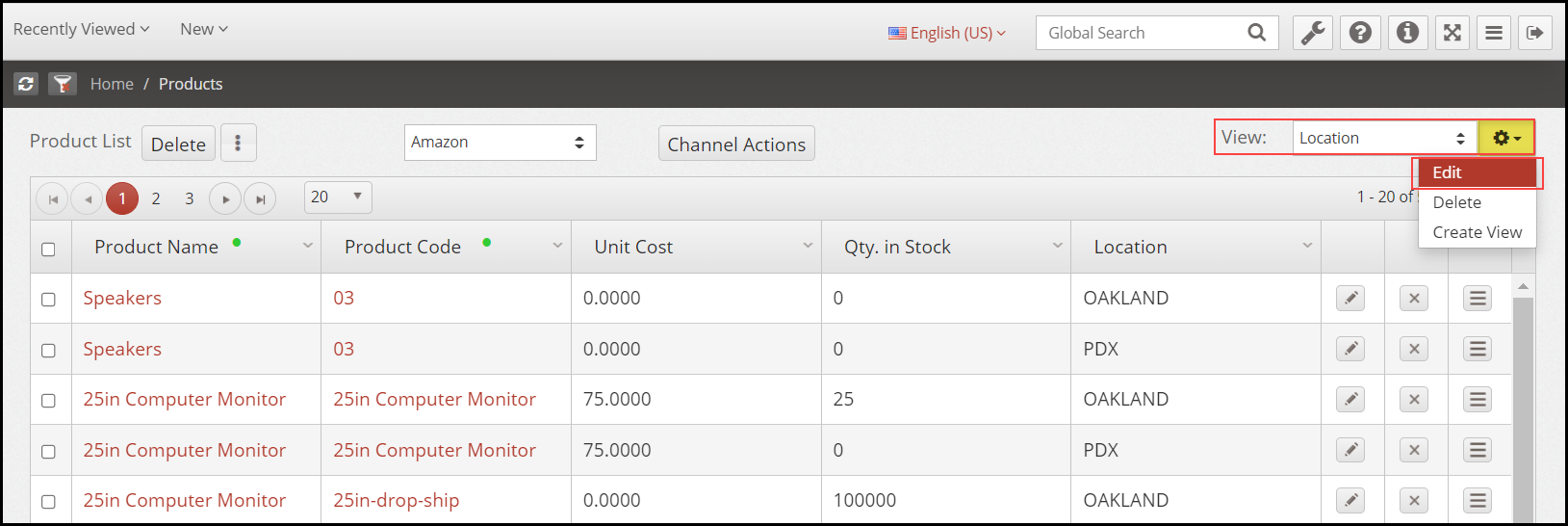Go to previous page arrow
The image size is (1568, 526).
[88, 198]
